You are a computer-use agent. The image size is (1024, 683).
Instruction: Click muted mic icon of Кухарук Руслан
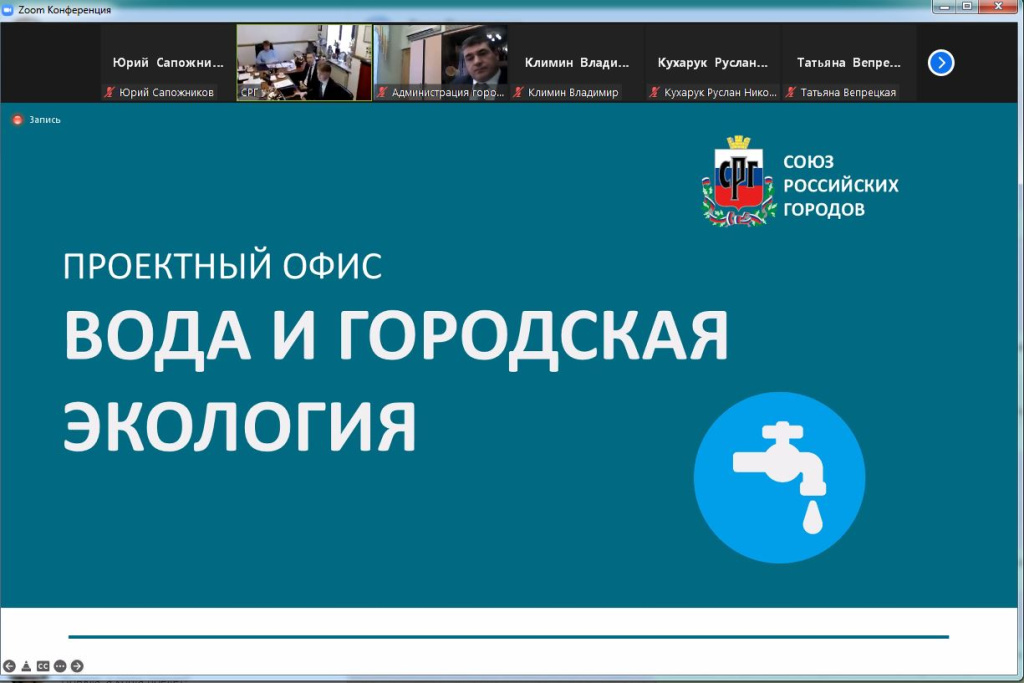pyautogui.click(x=655, y=92)
